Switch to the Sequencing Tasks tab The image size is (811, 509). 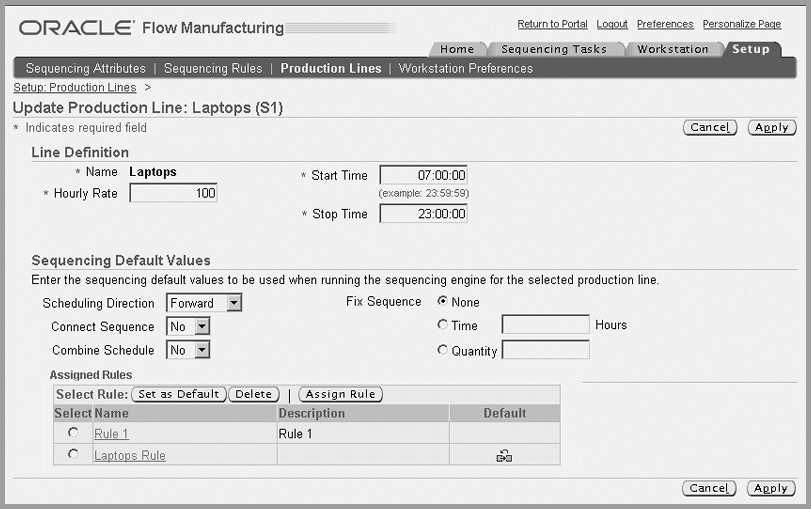pyautogui.click(x=554, y=49)
